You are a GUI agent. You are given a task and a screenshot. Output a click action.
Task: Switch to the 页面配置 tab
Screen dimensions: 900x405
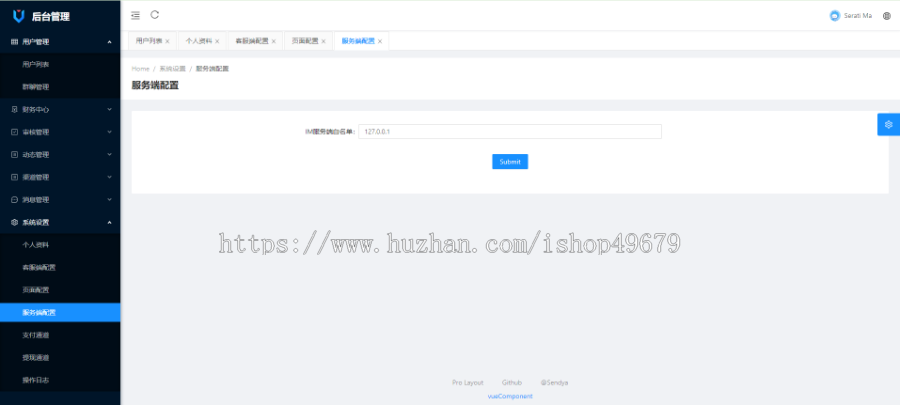(x=305, y=41)
